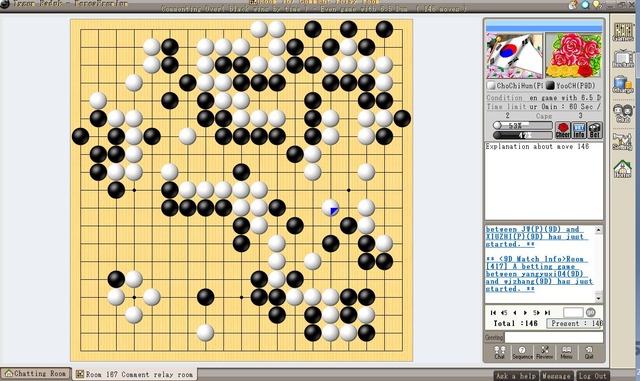Screen dimensions: 640x381
Task: Jump to first move
Action: click(493, 312)
